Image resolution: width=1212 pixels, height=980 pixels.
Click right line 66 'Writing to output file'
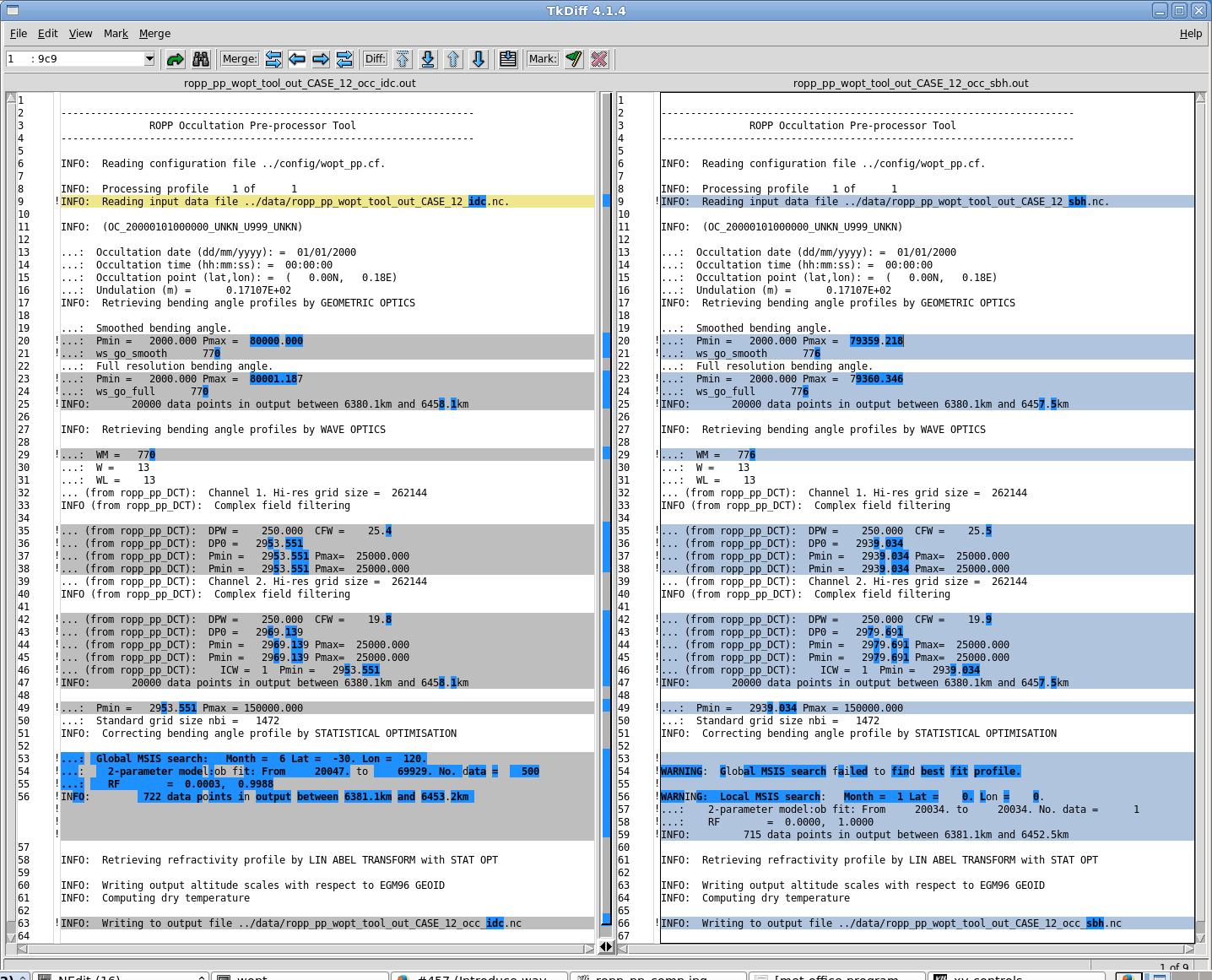tap(928, 923)
